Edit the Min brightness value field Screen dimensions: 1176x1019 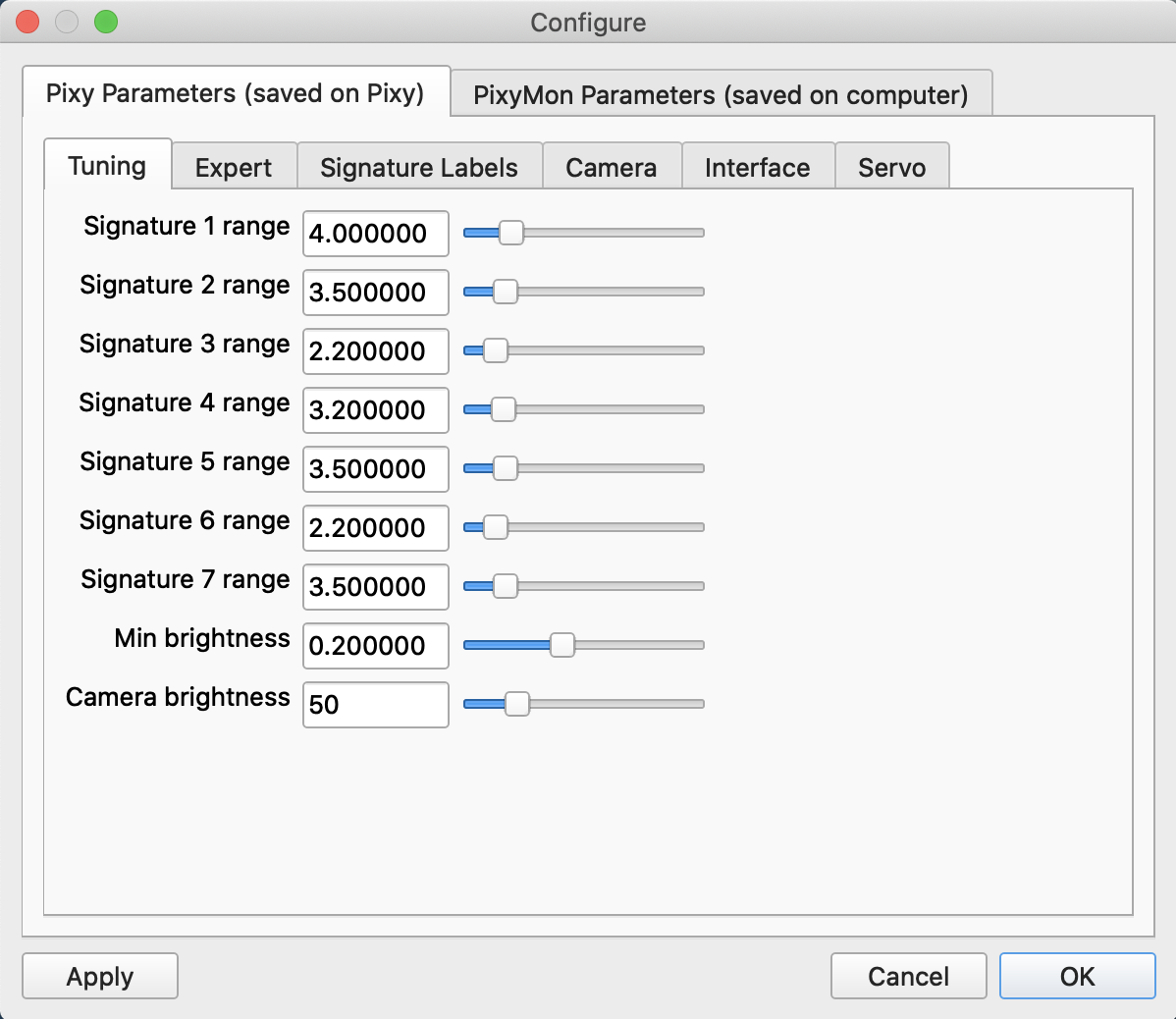coord(375,645)
